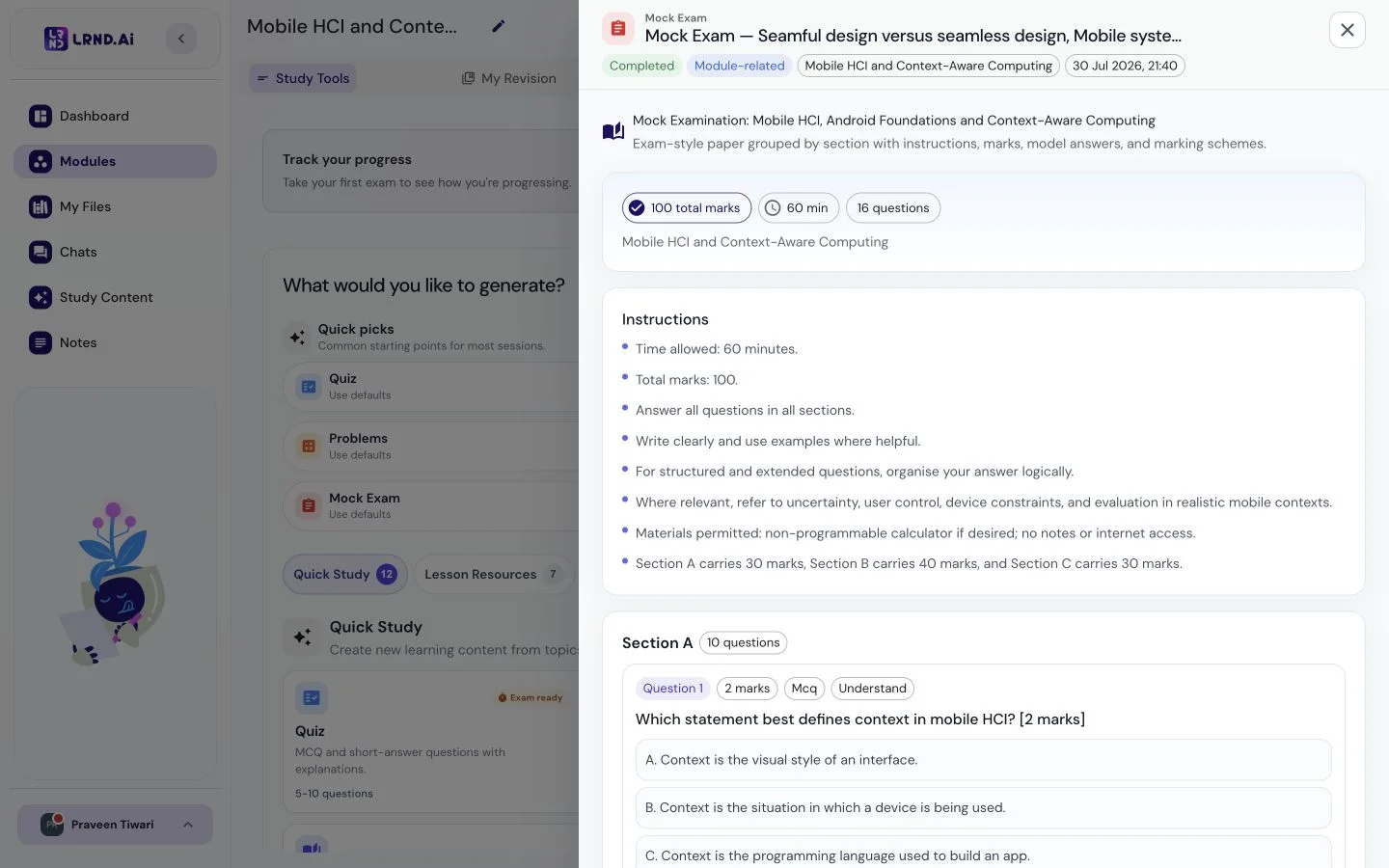Open Study Content page

(x=115, y=297)
